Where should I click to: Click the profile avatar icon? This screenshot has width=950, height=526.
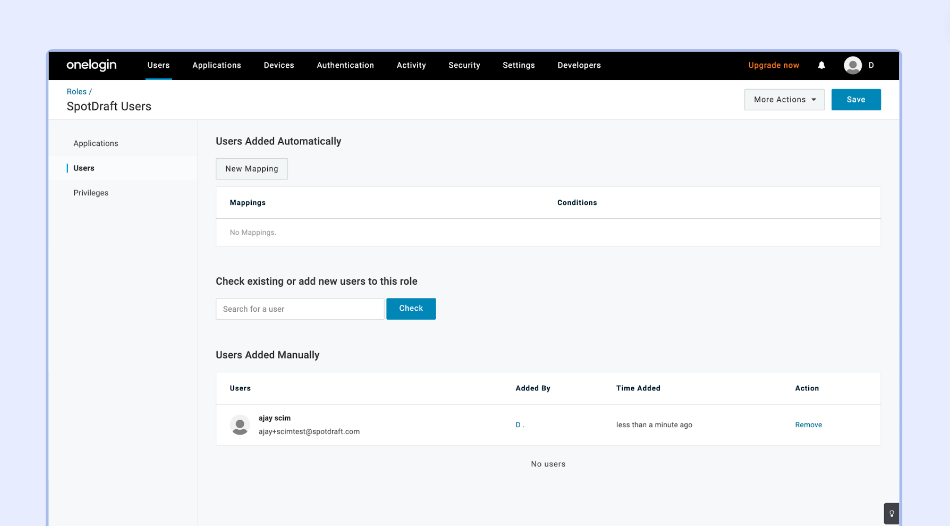(852, 65)
